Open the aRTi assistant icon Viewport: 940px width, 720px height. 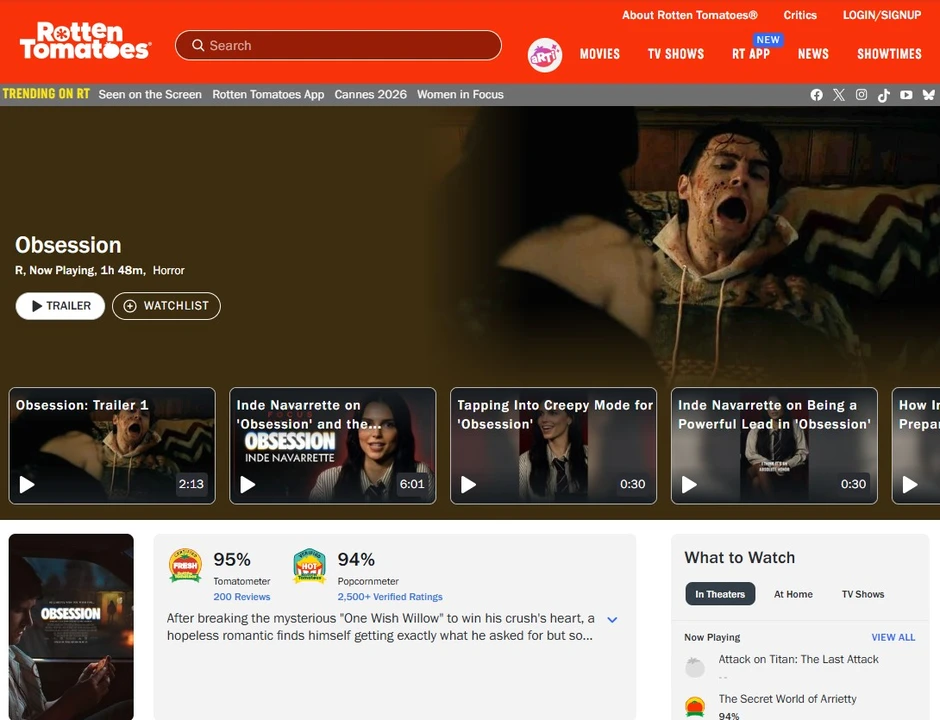(x=544, y=55)
